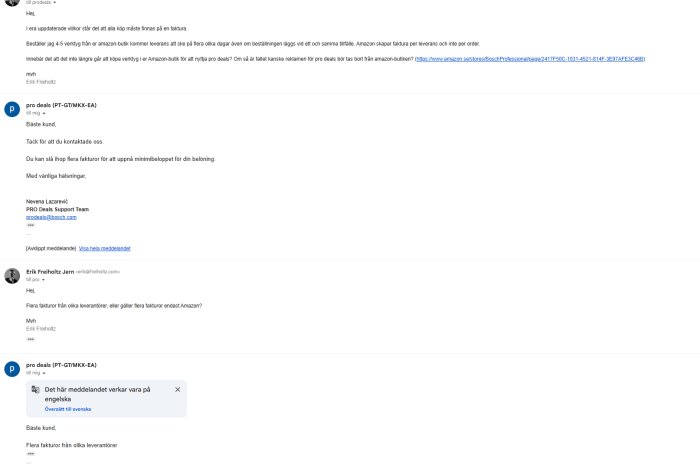The width and height of the screenshot is (700, 465).
Task: Show trimmed content below the final "Flera fakturor från olika leverantörer"
Action: pos(30,454)
